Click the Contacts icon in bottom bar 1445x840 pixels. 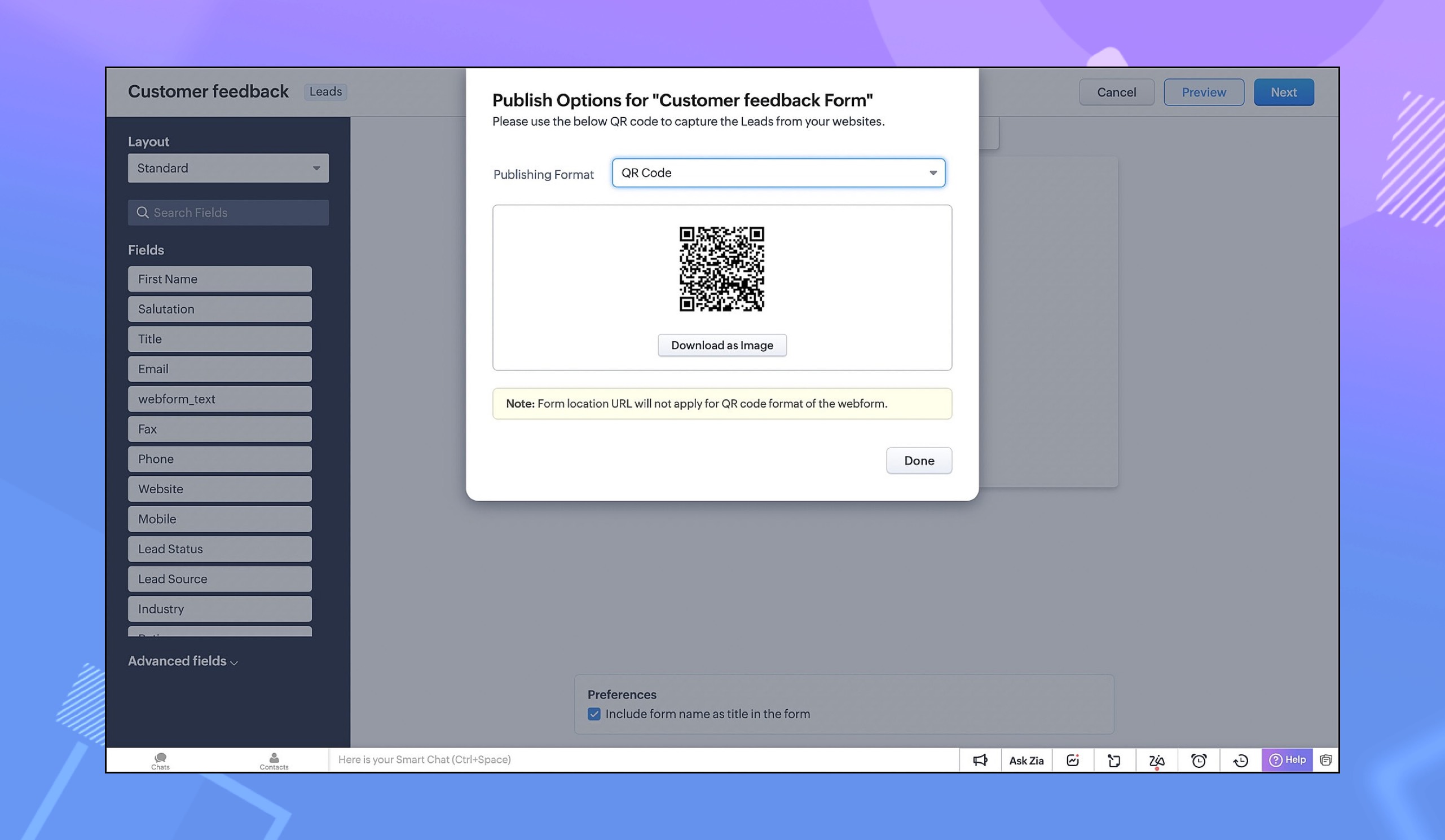(x=274, y=761)
